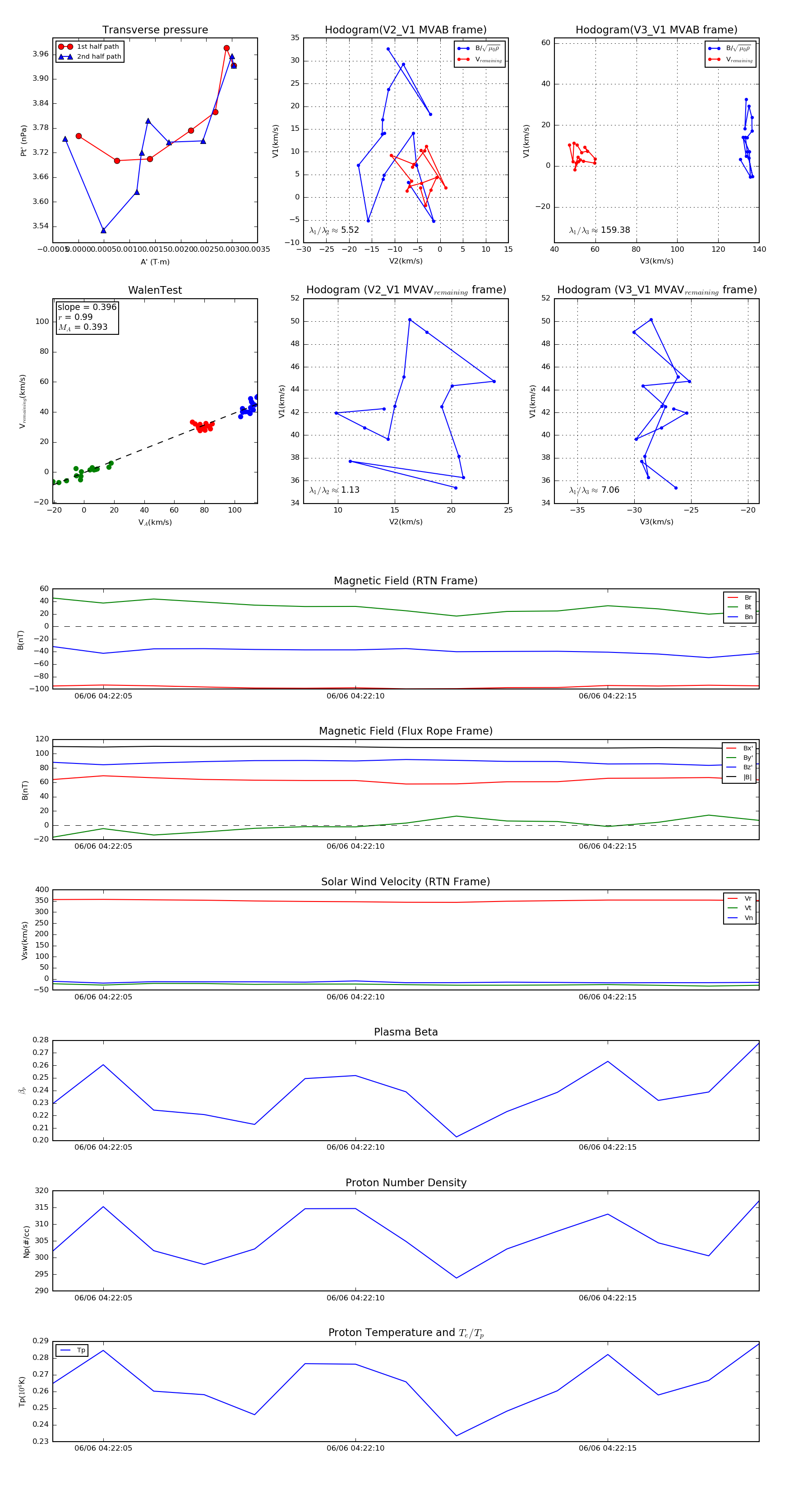The width and height of the screenshot is (812, 1489).
Task: Click the 'Plasma Beta' plot title
Action: [x=406, y=1032]
